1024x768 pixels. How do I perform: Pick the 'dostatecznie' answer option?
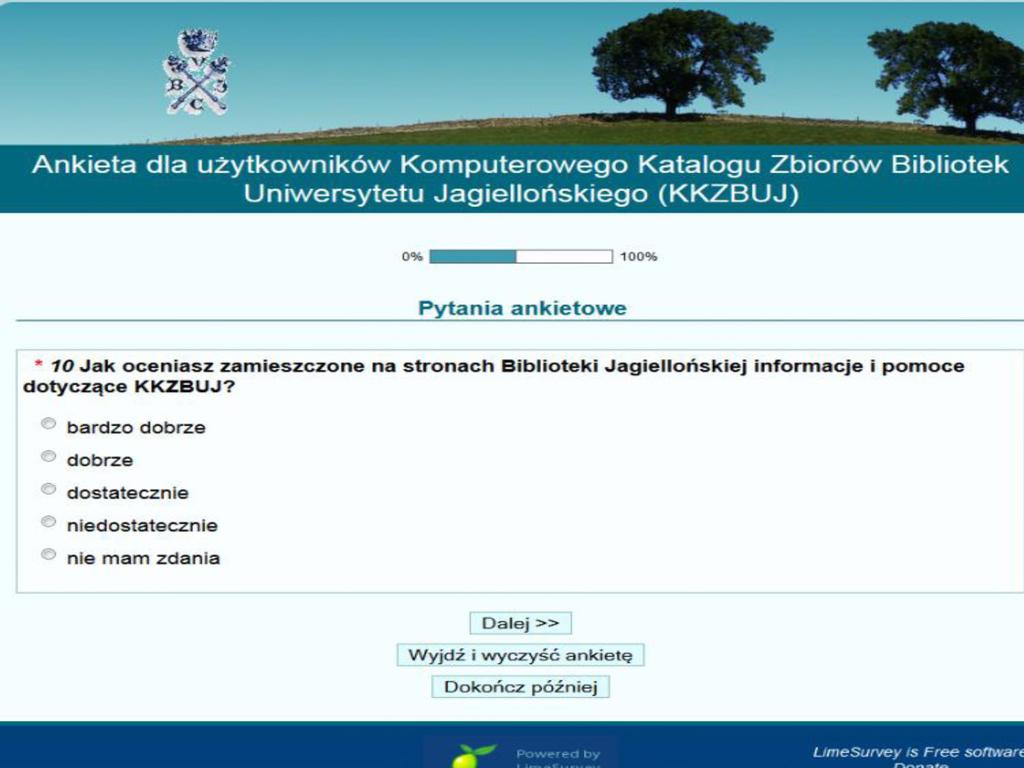(x=48, y=489)
